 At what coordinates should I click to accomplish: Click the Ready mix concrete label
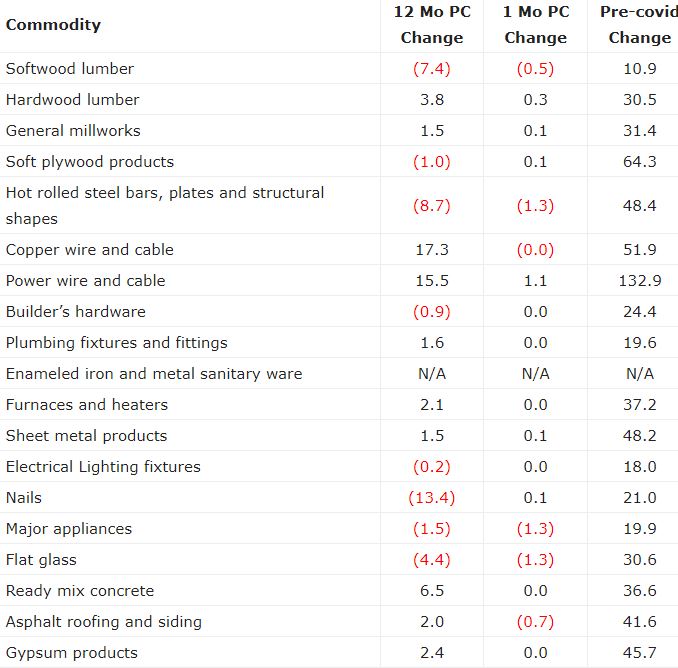[x=80, y=591]
